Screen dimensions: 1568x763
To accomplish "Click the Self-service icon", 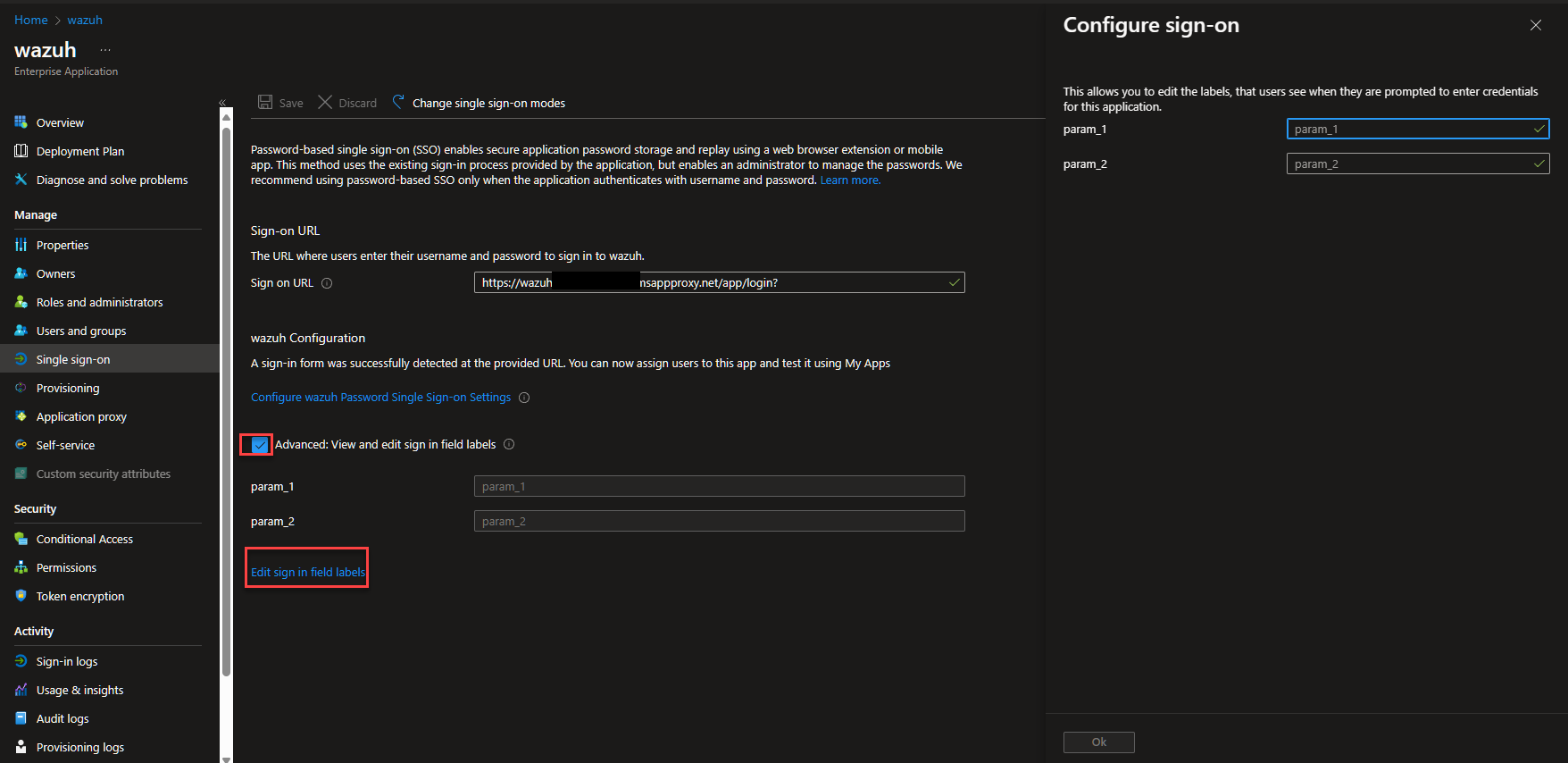I will tap(21, 445).
